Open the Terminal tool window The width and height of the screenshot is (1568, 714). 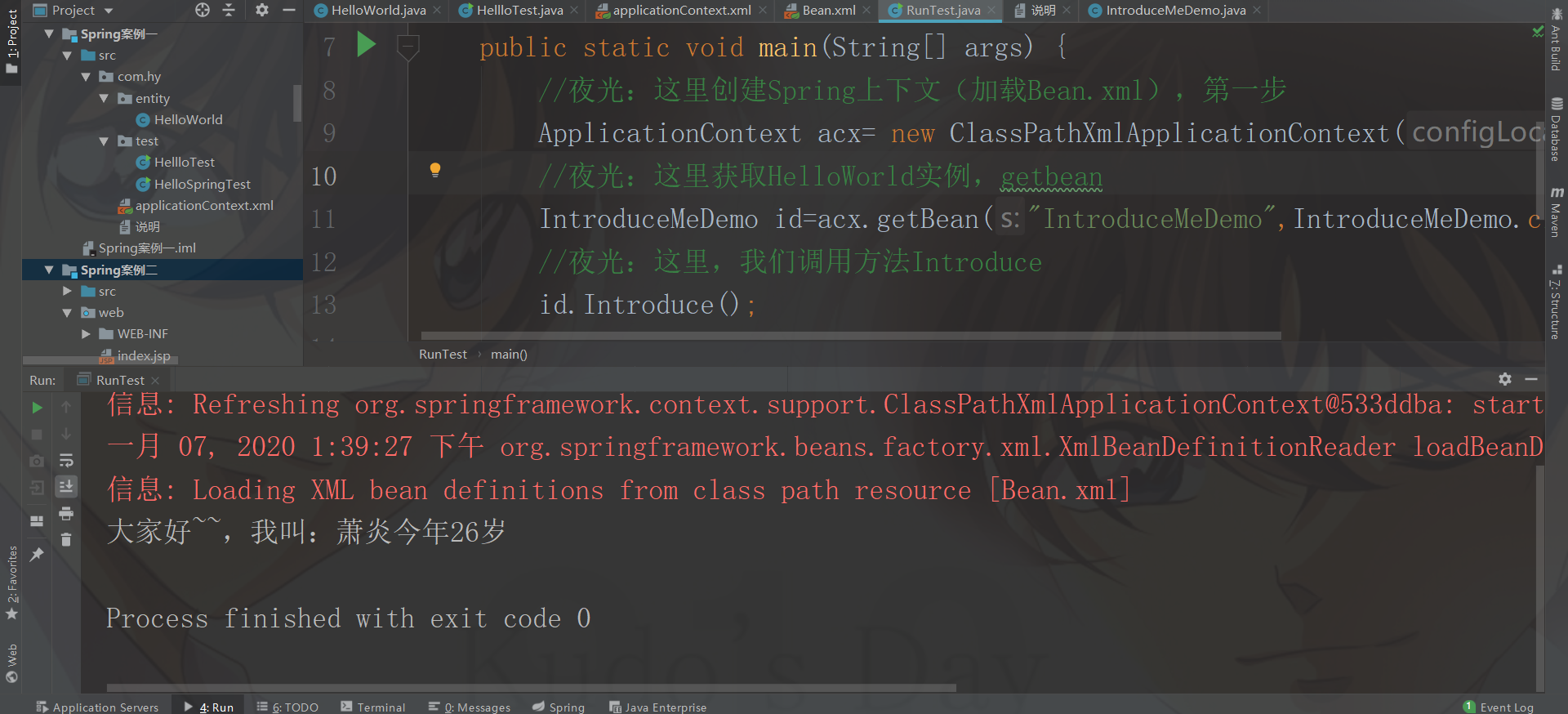(372, 707)
